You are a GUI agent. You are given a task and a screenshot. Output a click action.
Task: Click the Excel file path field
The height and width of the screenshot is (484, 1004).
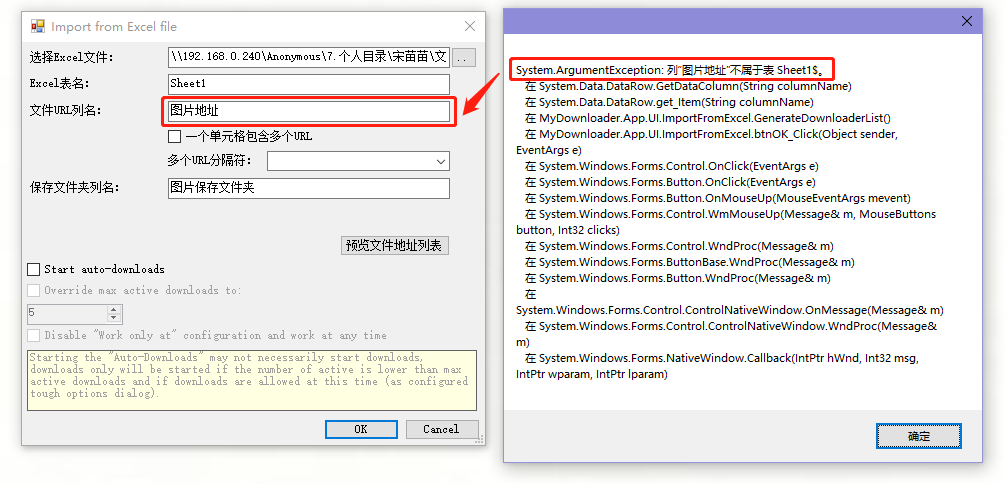click(x=308, y=57)
